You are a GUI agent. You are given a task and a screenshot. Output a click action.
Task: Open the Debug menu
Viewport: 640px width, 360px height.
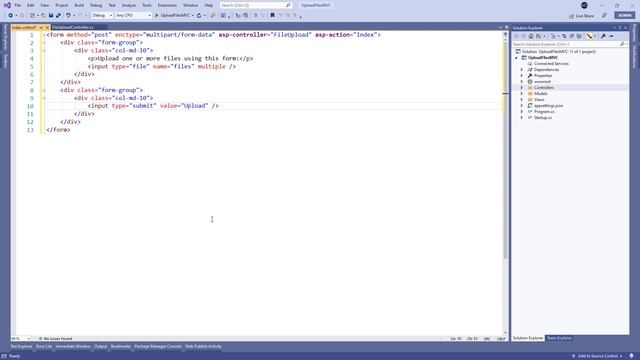(x=96, y=5)
